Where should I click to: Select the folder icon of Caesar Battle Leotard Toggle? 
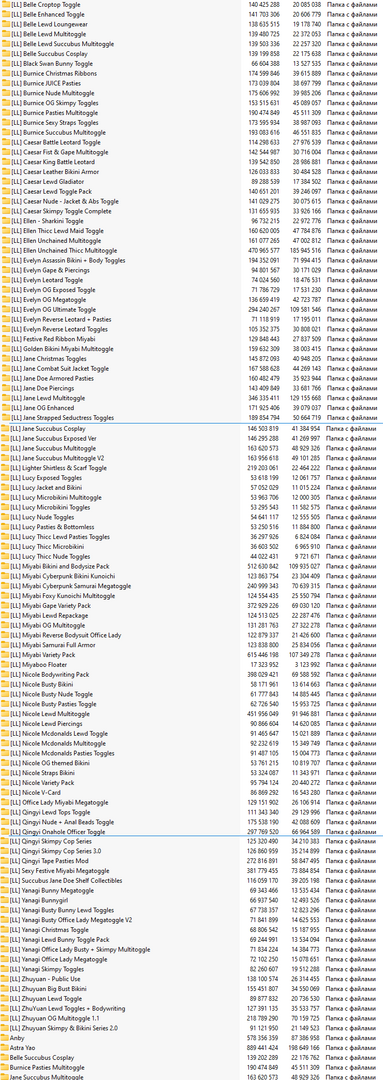click(6, 142)
